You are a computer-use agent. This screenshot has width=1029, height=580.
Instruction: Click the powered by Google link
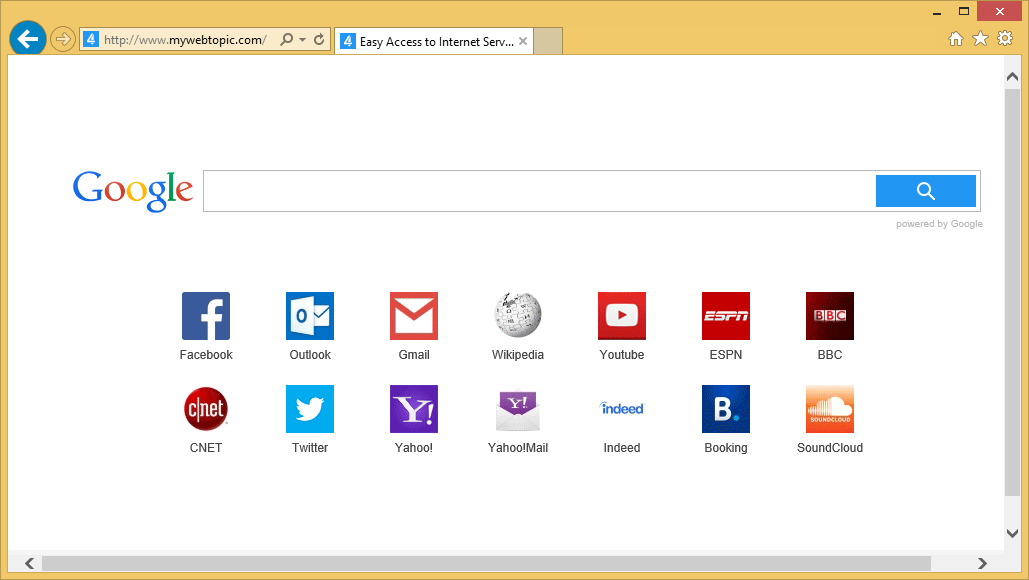coord(939,223)
